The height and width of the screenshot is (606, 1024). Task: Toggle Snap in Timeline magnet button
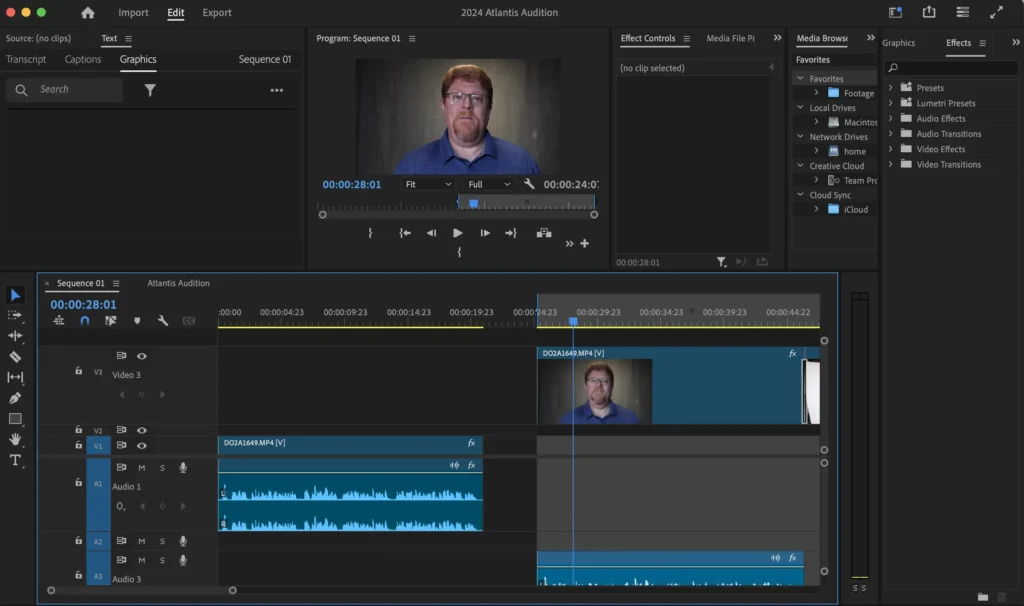pyautogui.click(x=85, y=321)
